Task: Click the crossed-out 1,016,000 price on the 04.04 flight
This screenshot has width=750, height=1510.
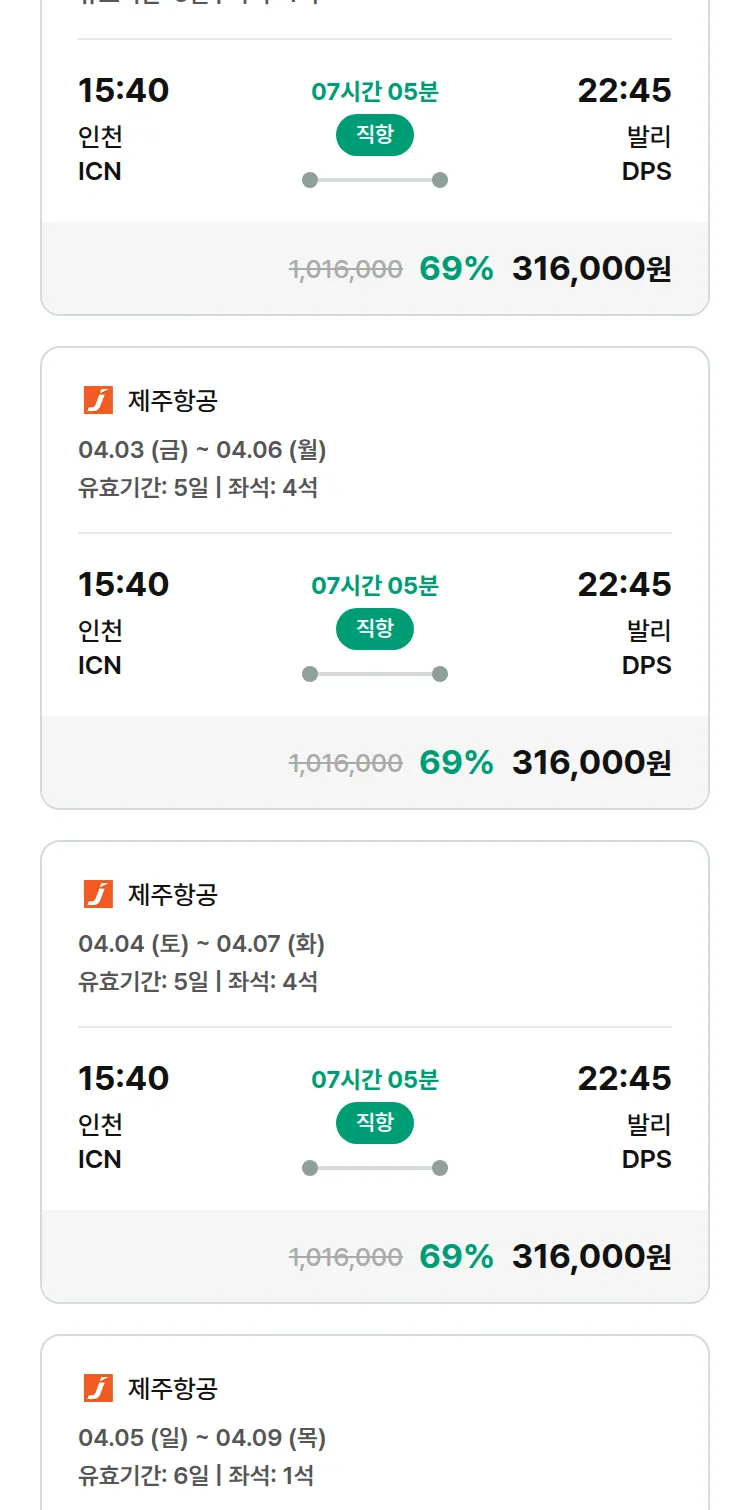Action: (x=346, y=1257)
